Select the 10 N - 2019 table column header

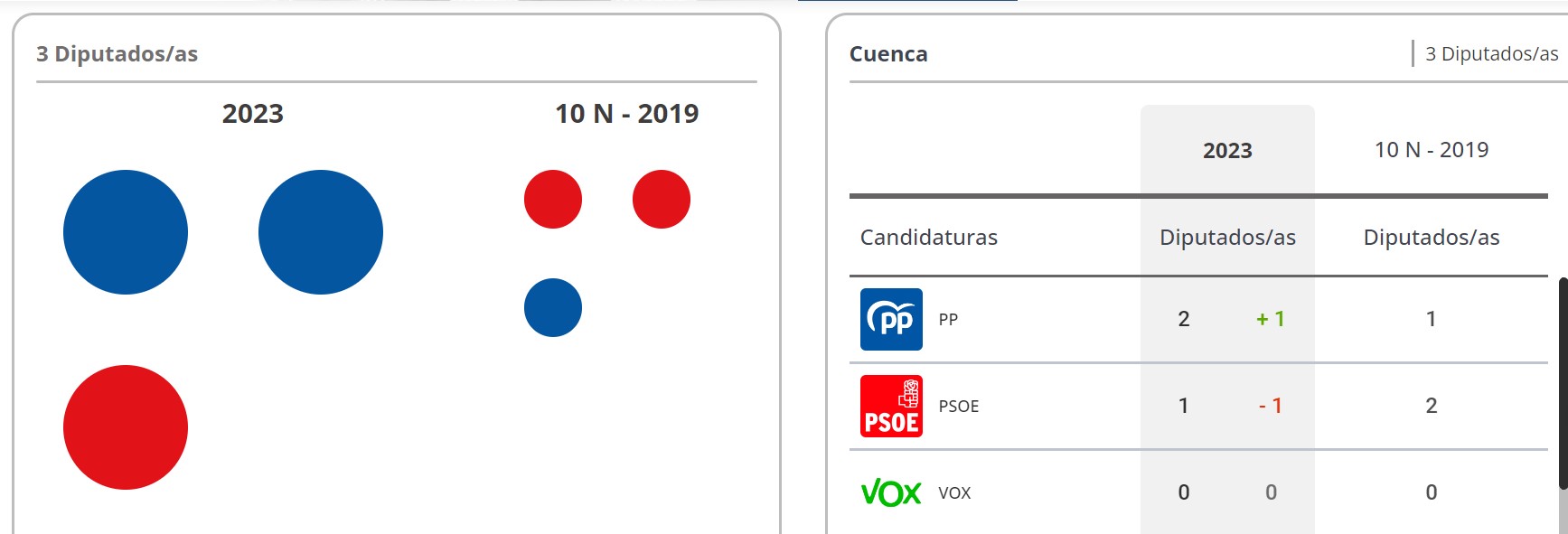click(1432, 150)
